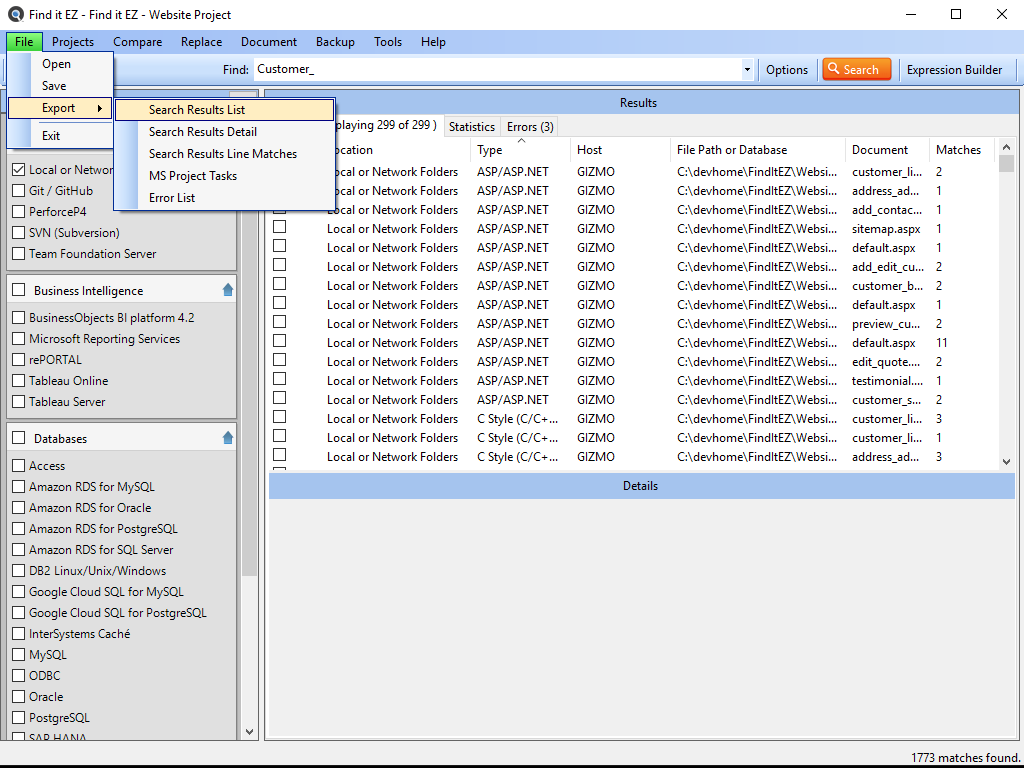Enable the Git / GitHub checkbox
The height and width of the screenshot is (768, 1024).
(19, 191)
